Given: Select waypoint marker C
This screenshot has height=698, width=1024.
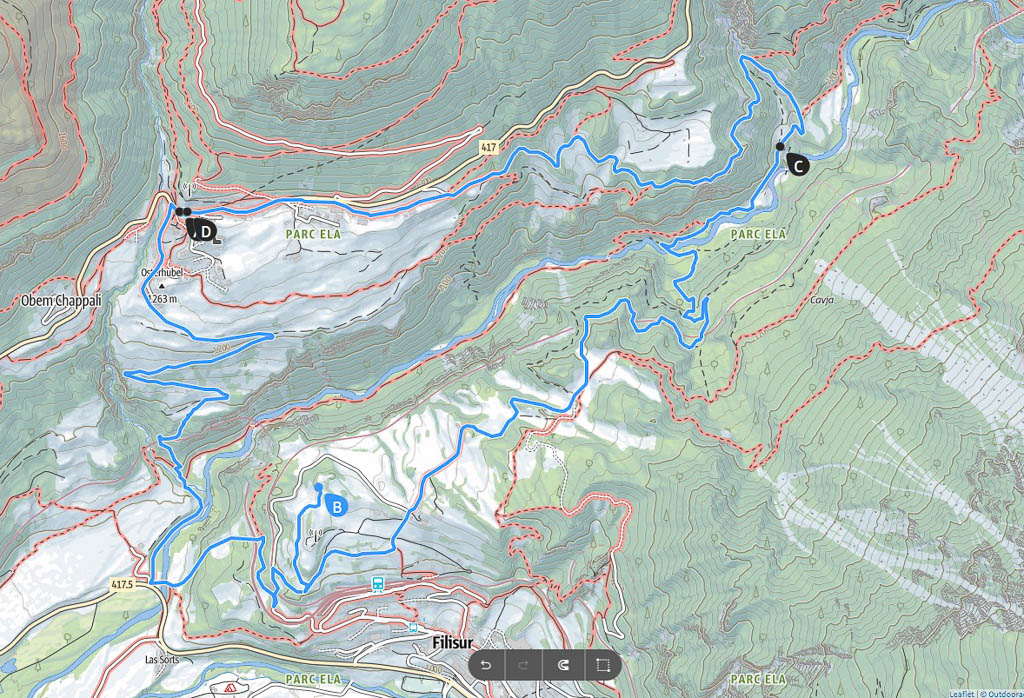Looking at the screenshot, I should pyautogui.click(x=797, y=165).
